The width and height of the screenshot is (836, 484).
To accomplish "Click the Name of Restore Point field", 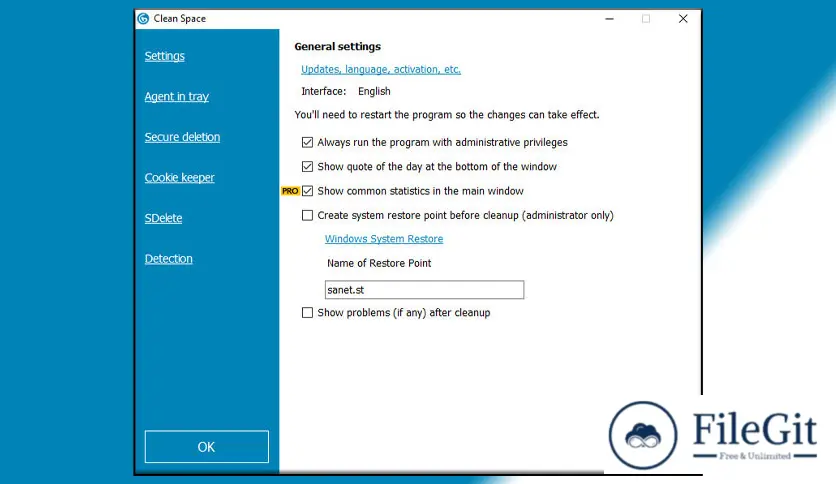I will pyautogui.click(x=424, y=290).
